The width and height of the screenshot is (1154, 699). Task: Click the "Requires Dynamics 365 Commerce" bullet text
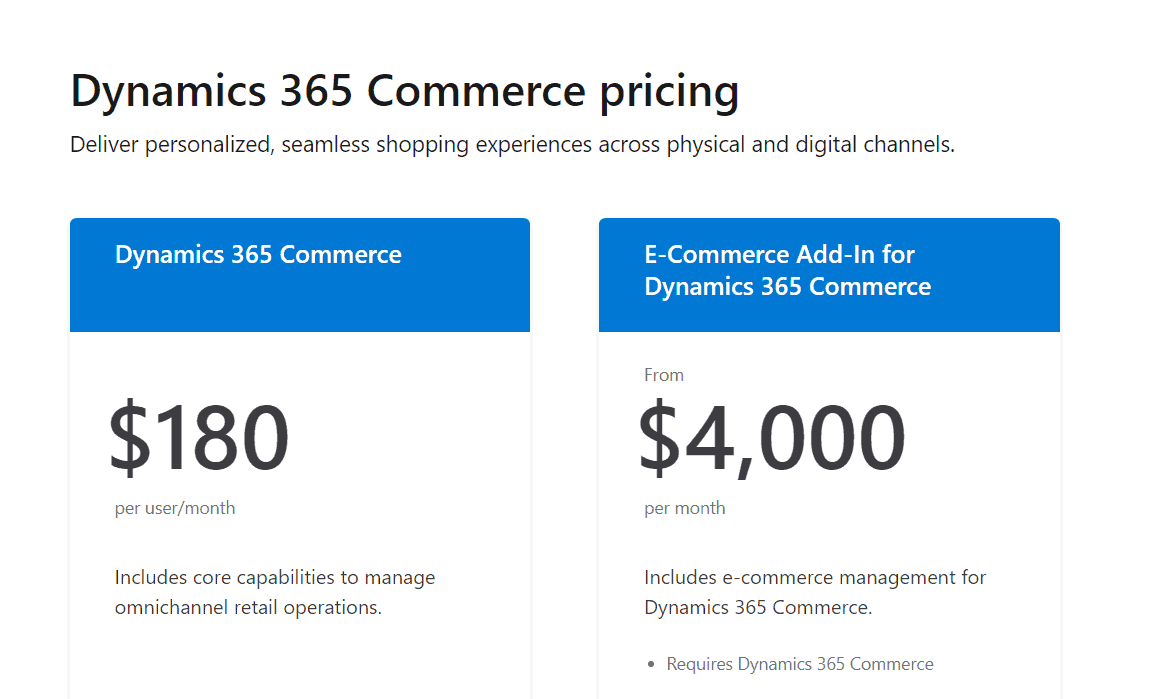[800, 664]
